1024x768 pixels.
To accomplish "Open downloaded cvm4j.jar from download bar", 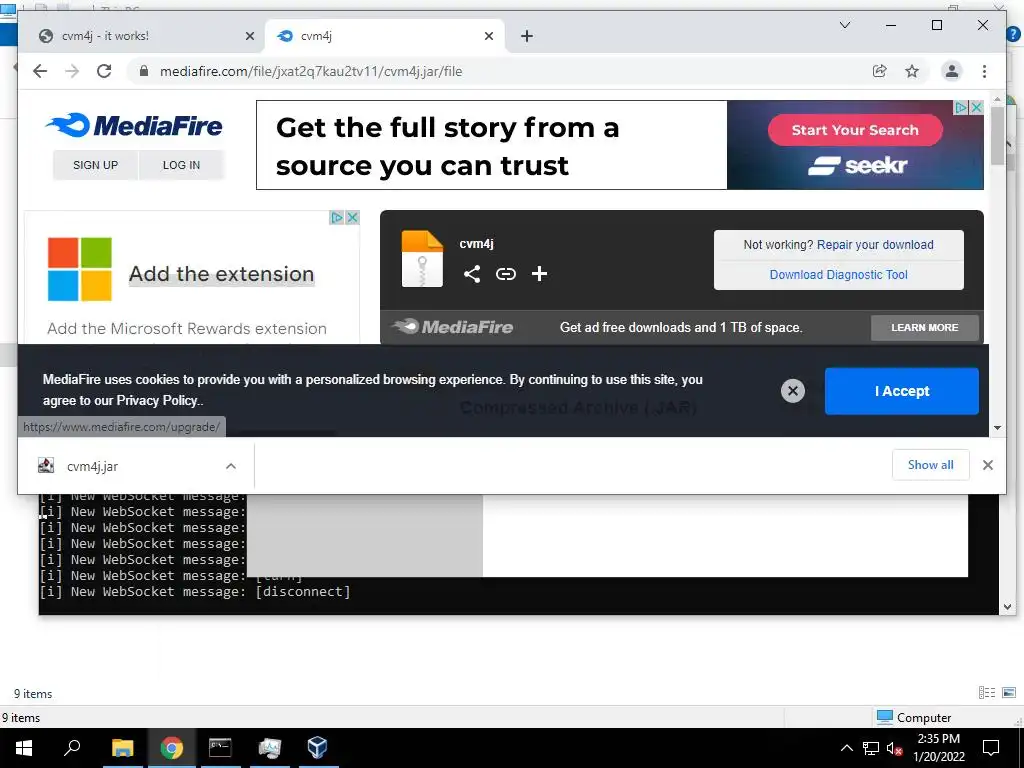I will click(x=92, y=466).
